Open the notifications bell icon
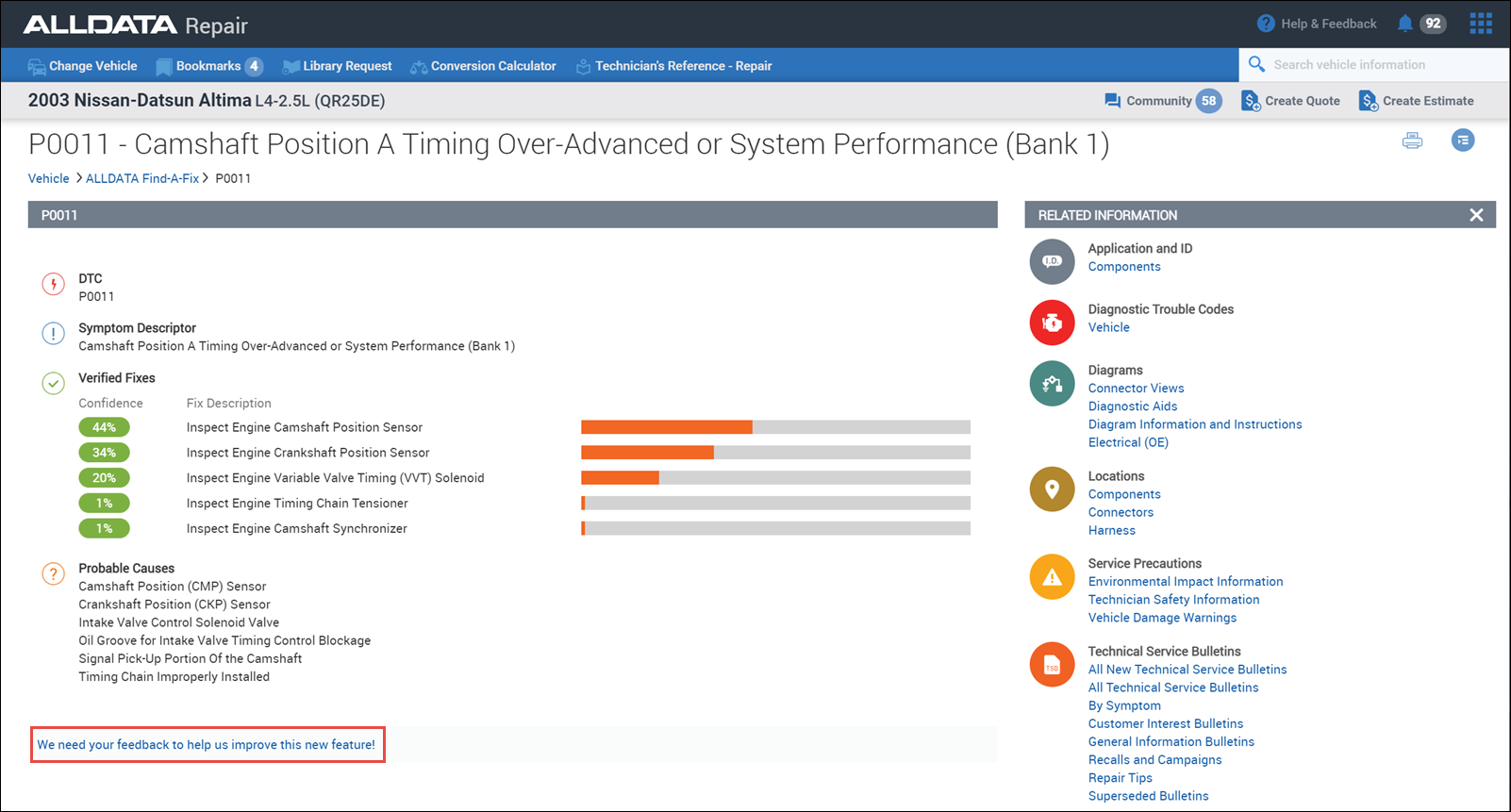Screen dimensions: 1511x812 (x=1404, y=24)
